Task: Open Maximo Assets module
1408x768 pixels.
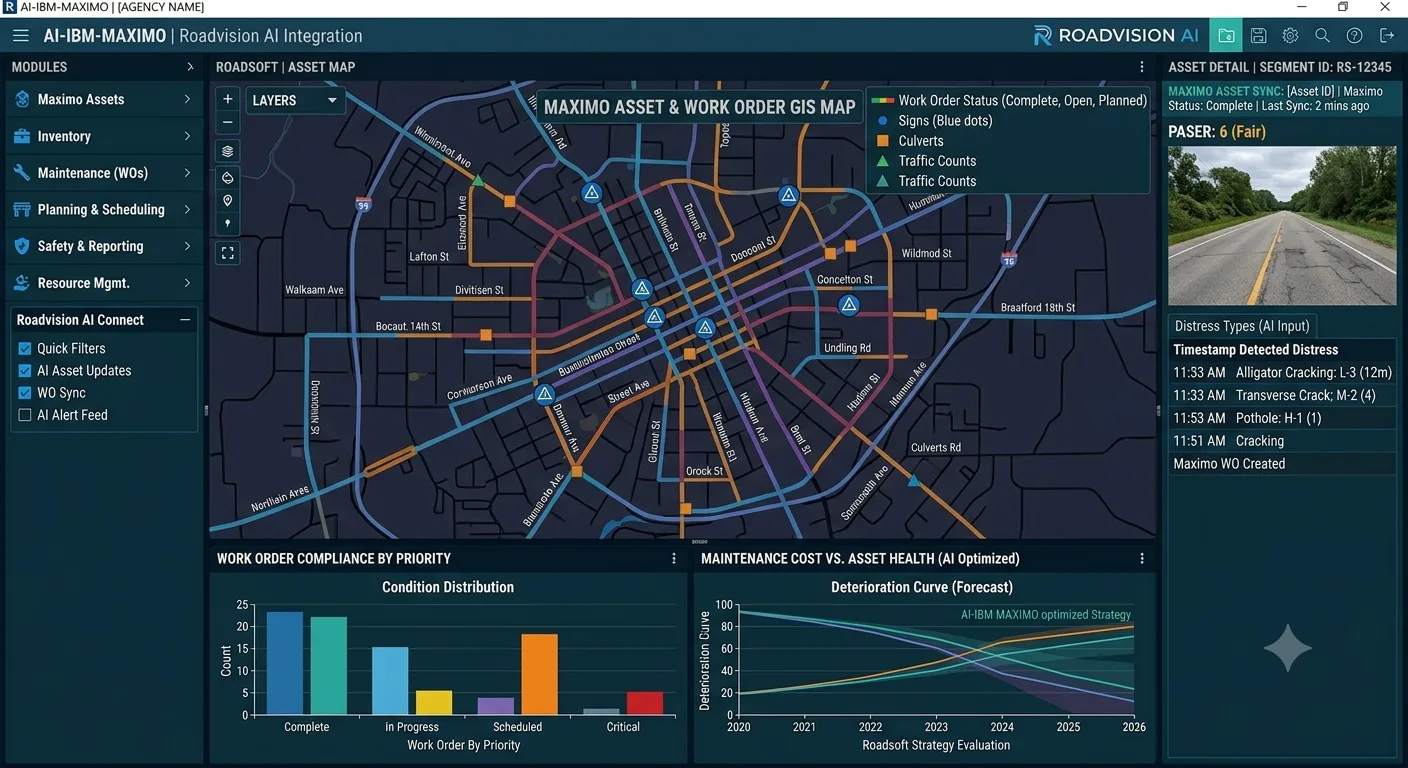Action: pyautogui.click(x=104, y=99)
